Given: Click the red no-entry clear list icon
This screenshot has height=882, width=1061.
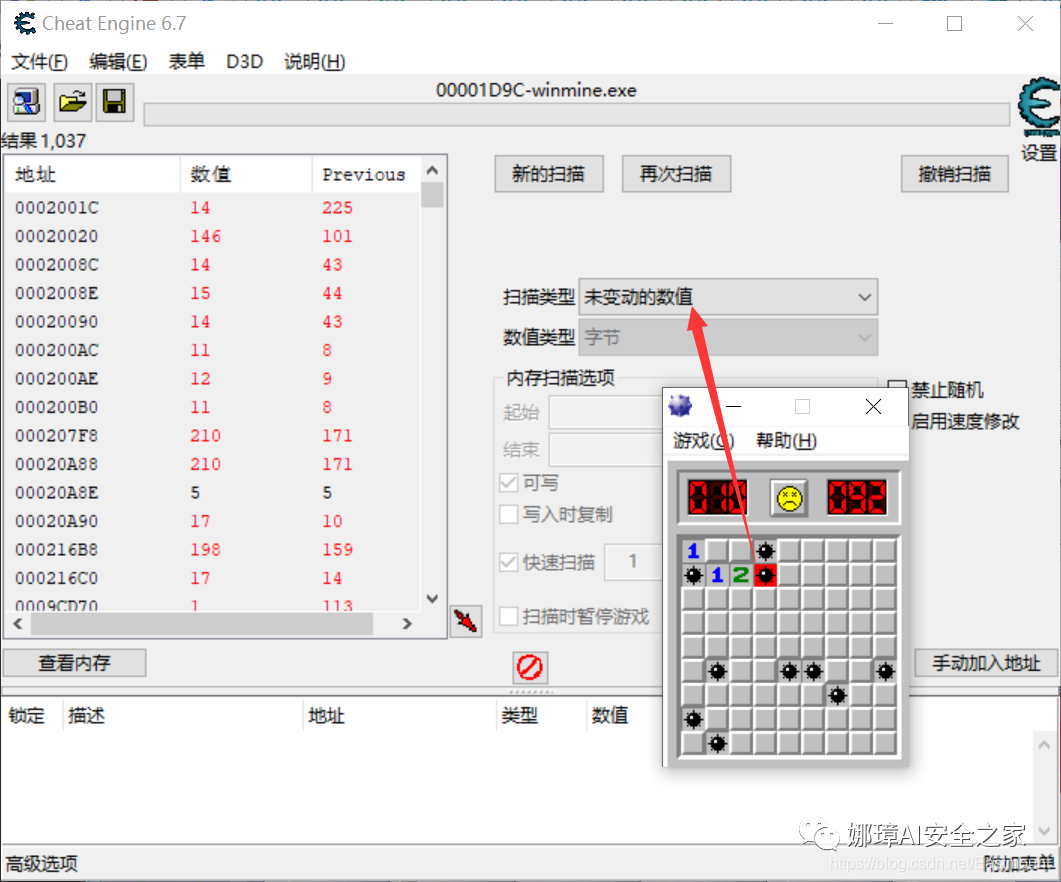Looking at the screenshot, I should point(529,667).
